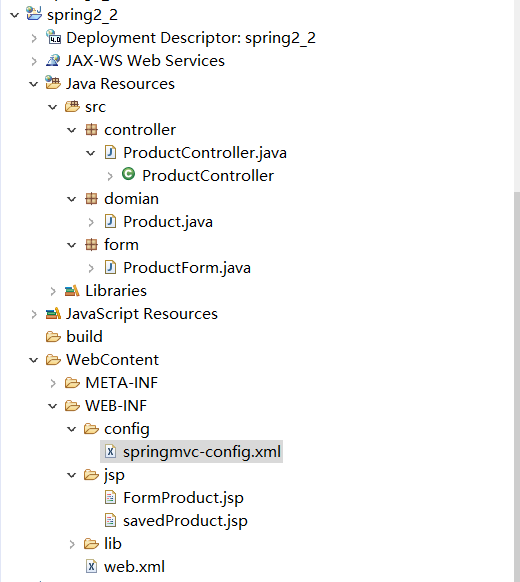The width and height of the screenshot is (520, 582).
Task: Click the config folder icon
Action: [x=91, y=429]
